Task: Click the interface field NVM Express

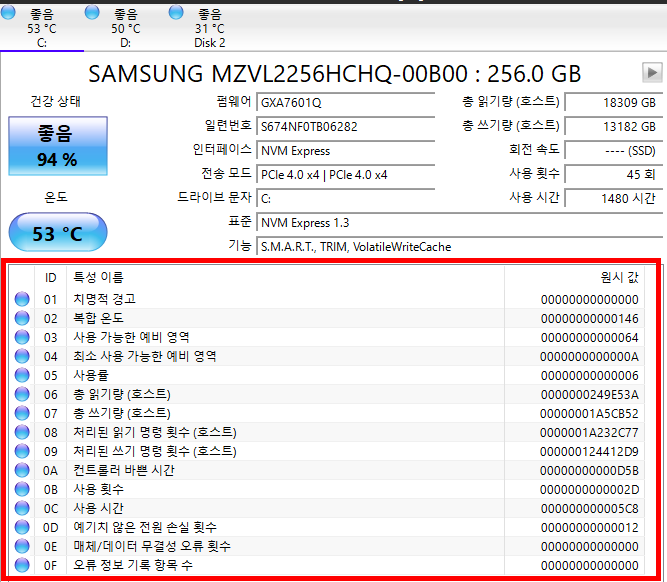Action: pyautogui.click(x=345, y=151)
